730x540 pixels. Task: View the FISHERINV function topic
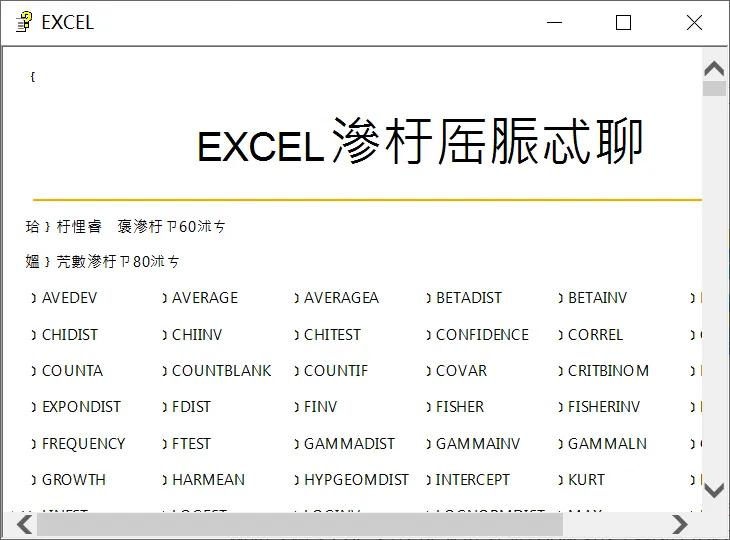tap(604, 407)
